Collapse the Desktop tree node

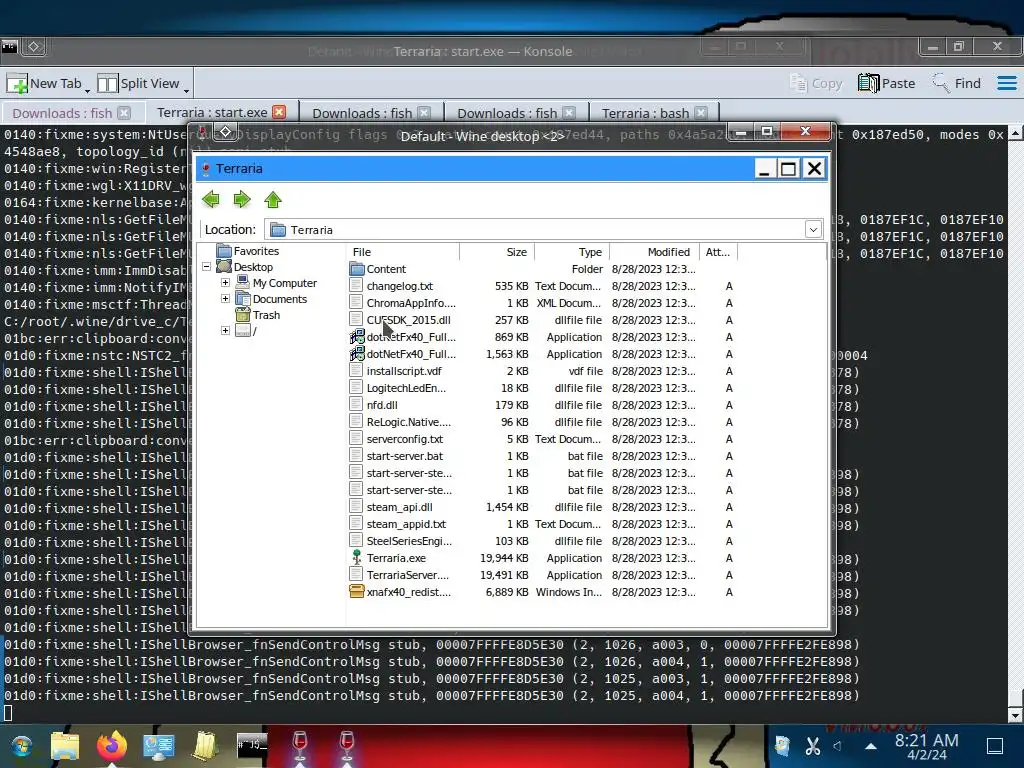206,266
